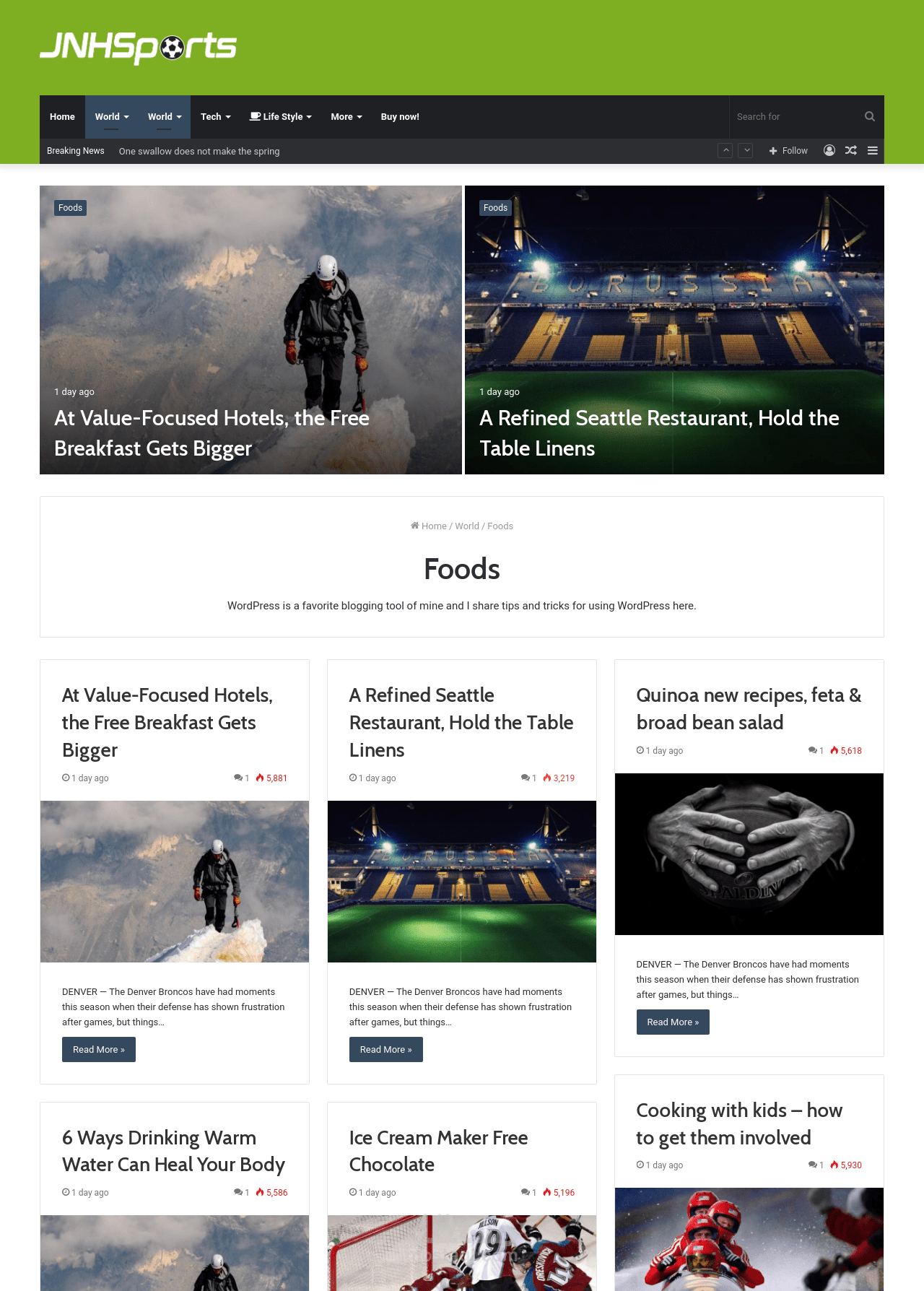This screenshot has height=1291, width=924.
Task: Expand the Tech dropdown menu
Action: click(216, 117)
